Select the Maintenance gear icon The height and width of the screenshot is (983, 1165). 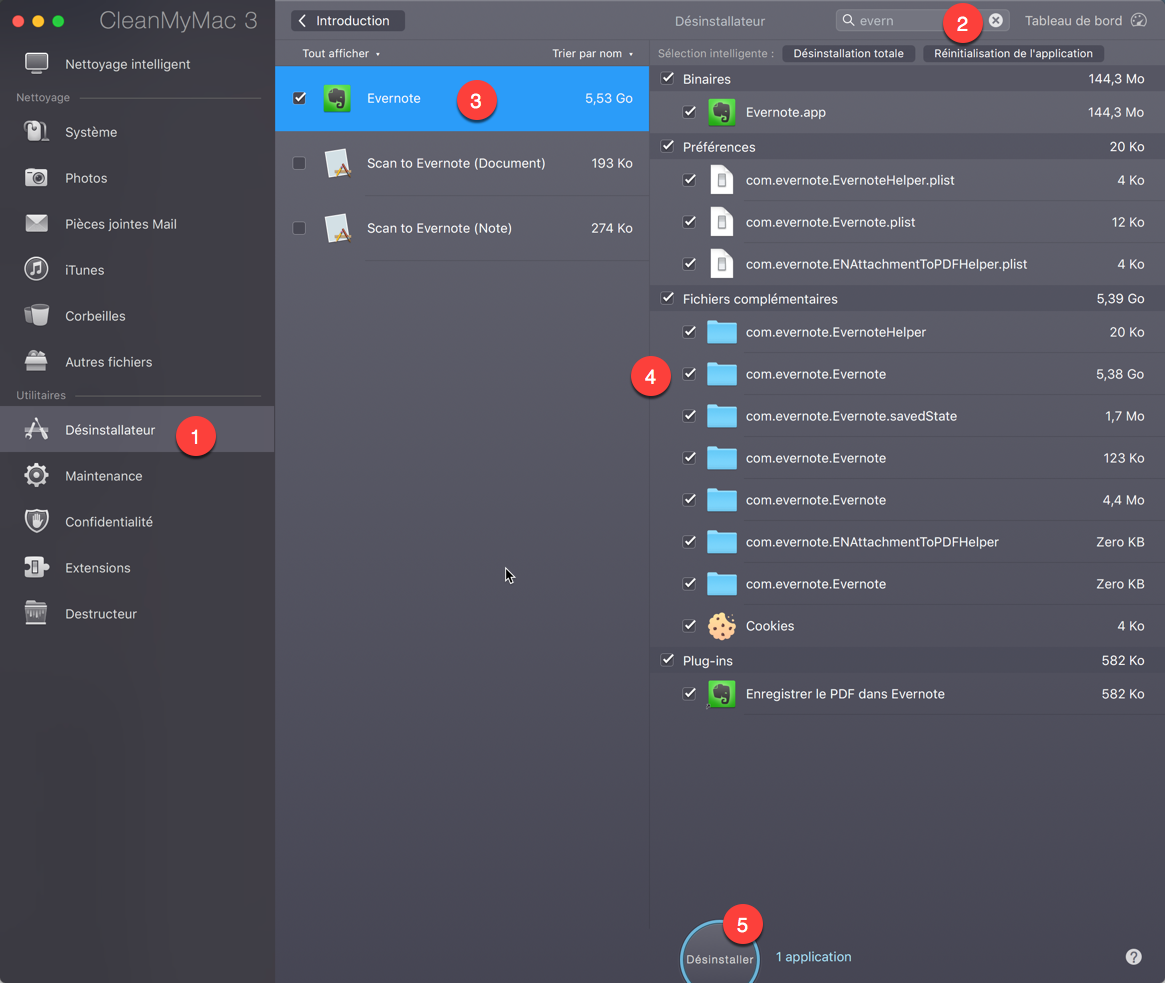[36, 476]
